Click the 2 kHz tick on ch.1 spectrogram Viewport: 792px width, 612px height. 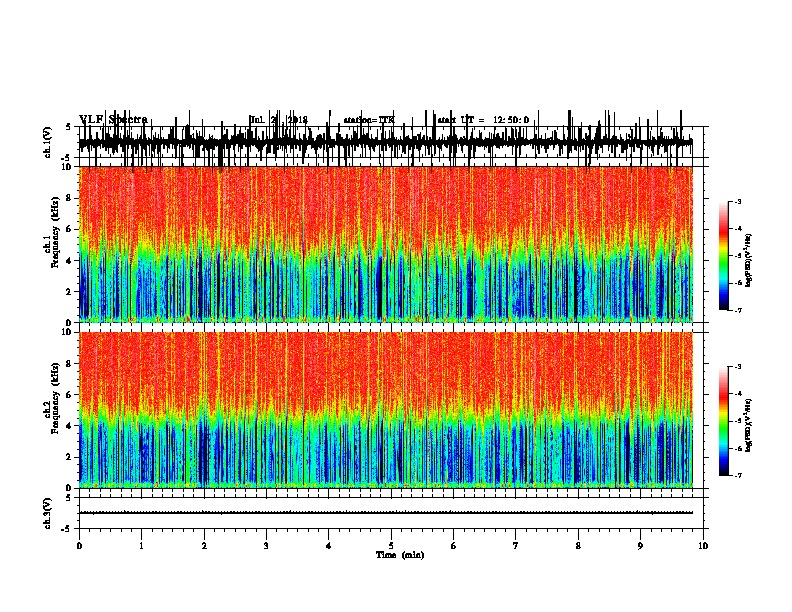[x=70, y=292]
